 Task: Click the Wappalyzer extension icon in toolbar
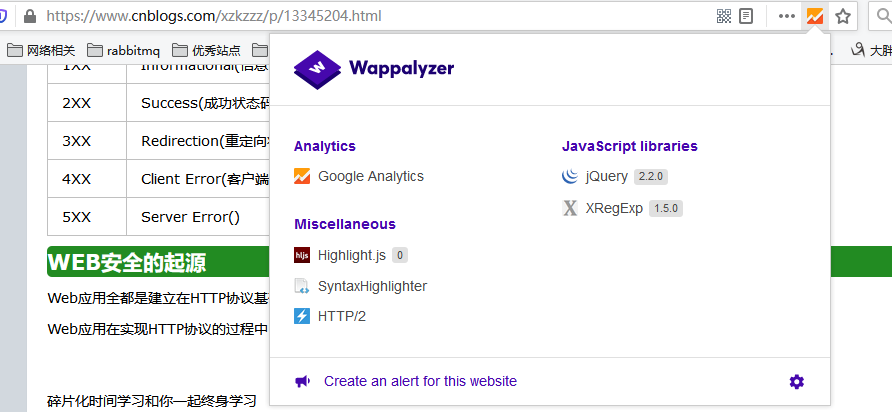click(815, 16)
